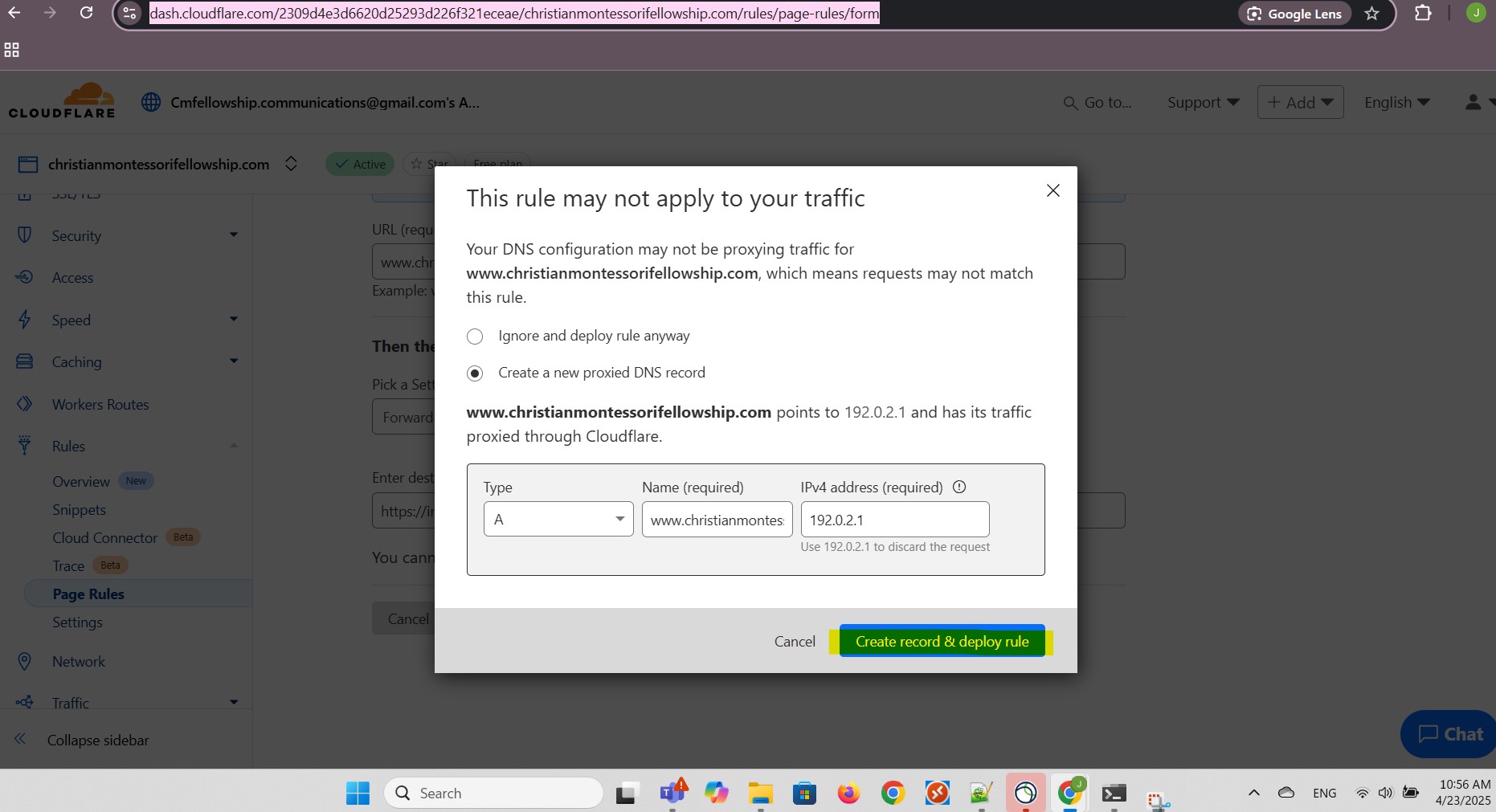Open the clock showing 10:56 AM
This screenshot has height=812, width=1496.
tap(1464, 792)
